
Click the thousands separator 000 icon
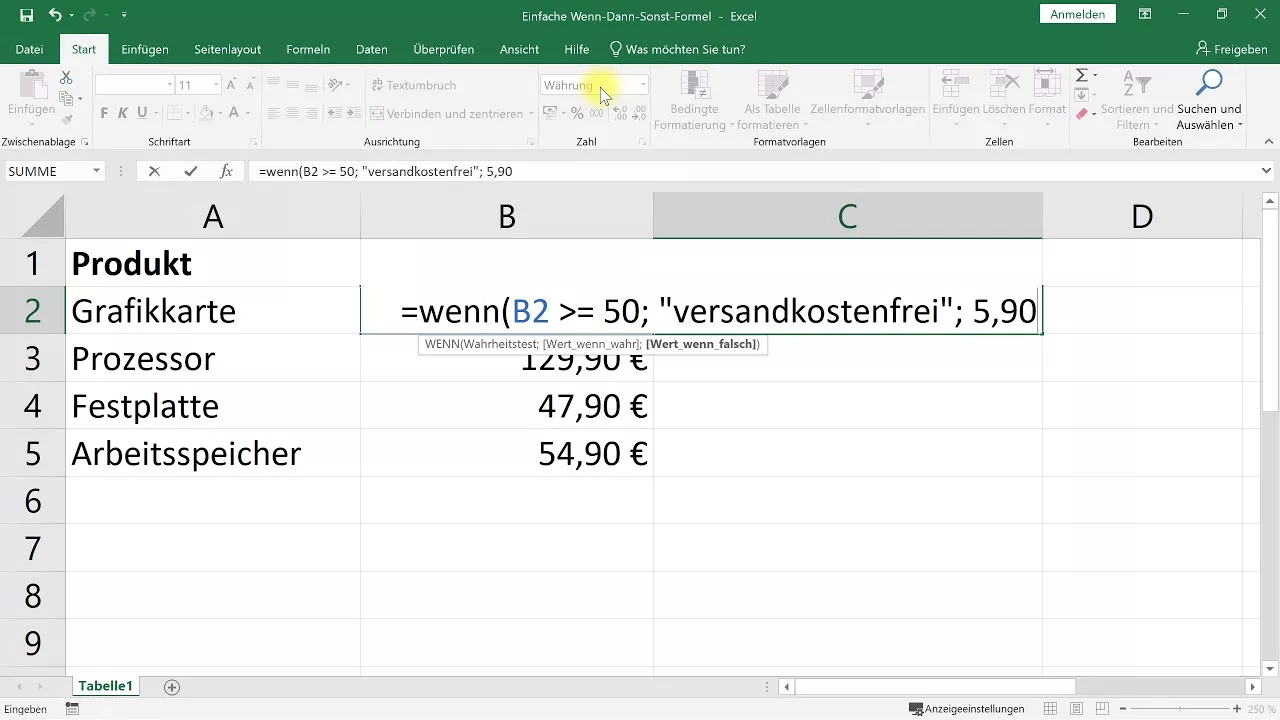pos(596,112)
